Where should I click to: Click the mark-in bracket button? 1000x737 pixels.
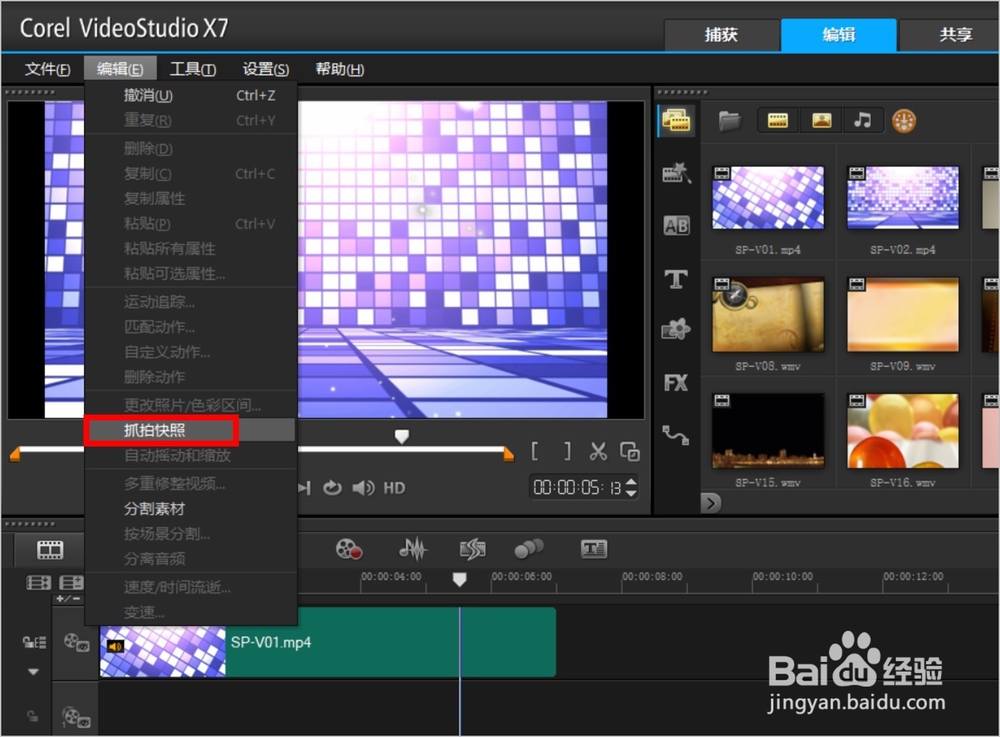[x=535, y=451]
